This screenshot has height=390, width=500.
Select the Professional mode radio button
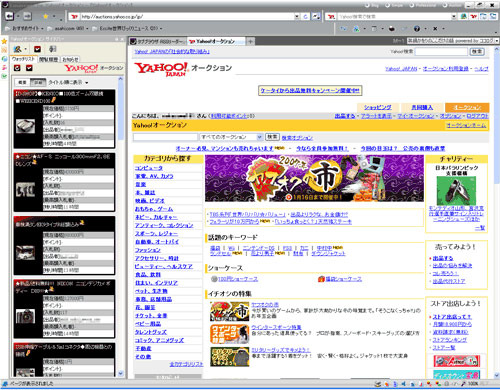point(412,5)
